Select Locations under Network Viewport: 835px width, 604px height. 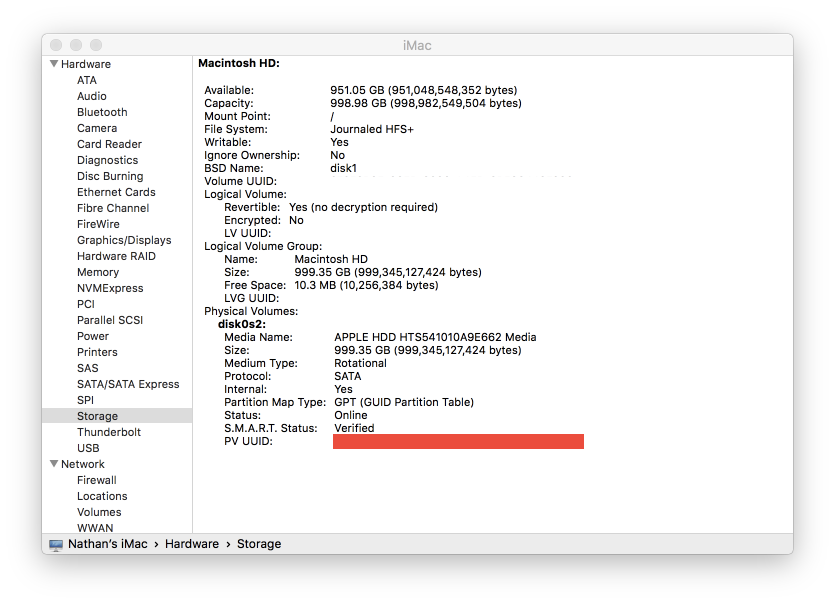[102, 496]
